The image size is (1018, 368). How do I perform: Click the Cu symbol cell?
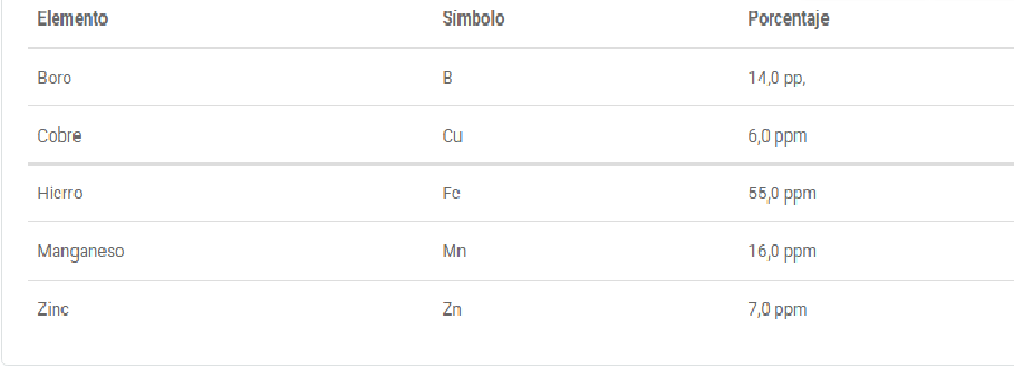[x=453, y=136]
